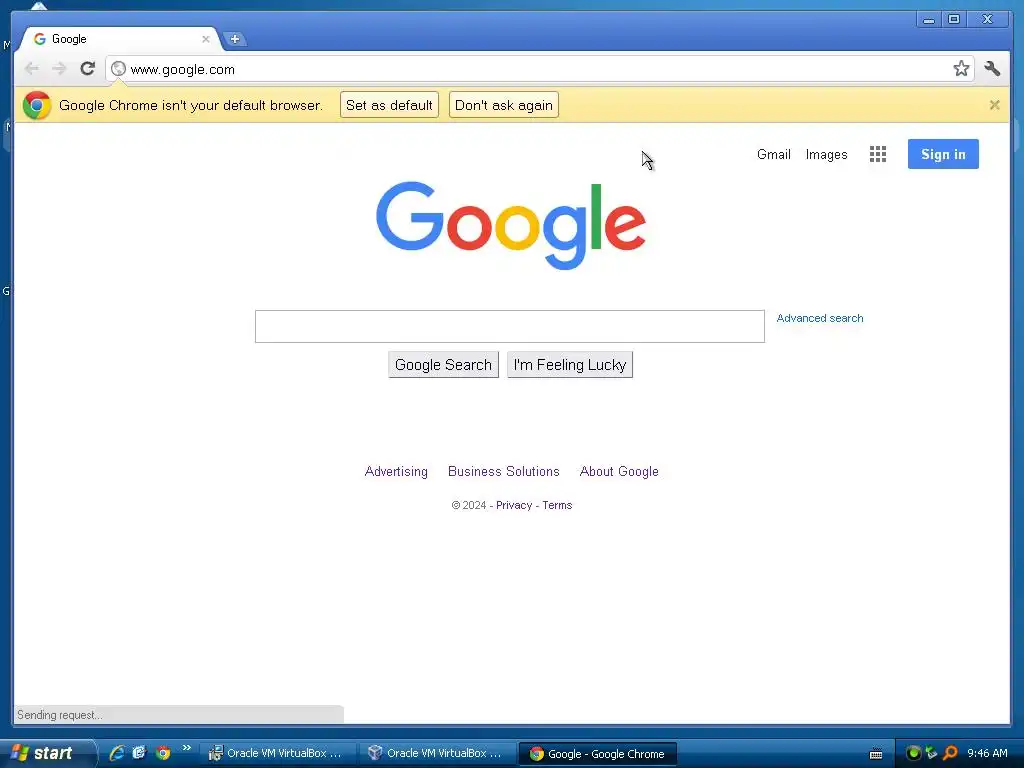Click the Google Search button
1024x768 pixels.
[x=443, y=364]
